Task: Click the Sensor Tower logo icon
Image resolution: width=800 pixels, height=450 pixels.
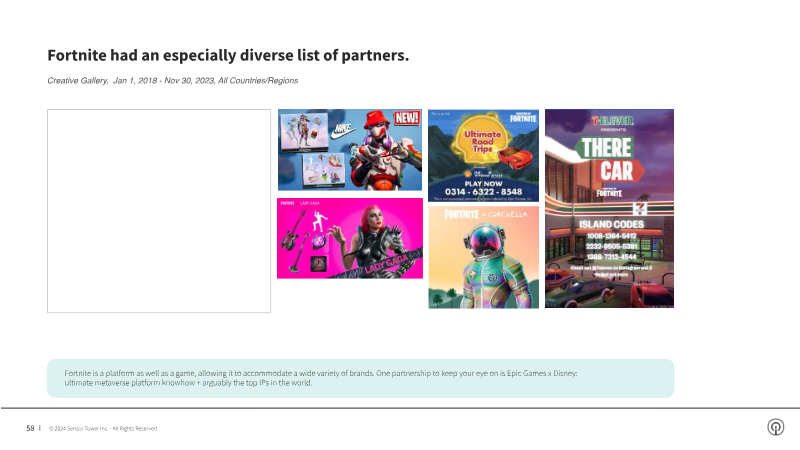Action: coord(775,427)
